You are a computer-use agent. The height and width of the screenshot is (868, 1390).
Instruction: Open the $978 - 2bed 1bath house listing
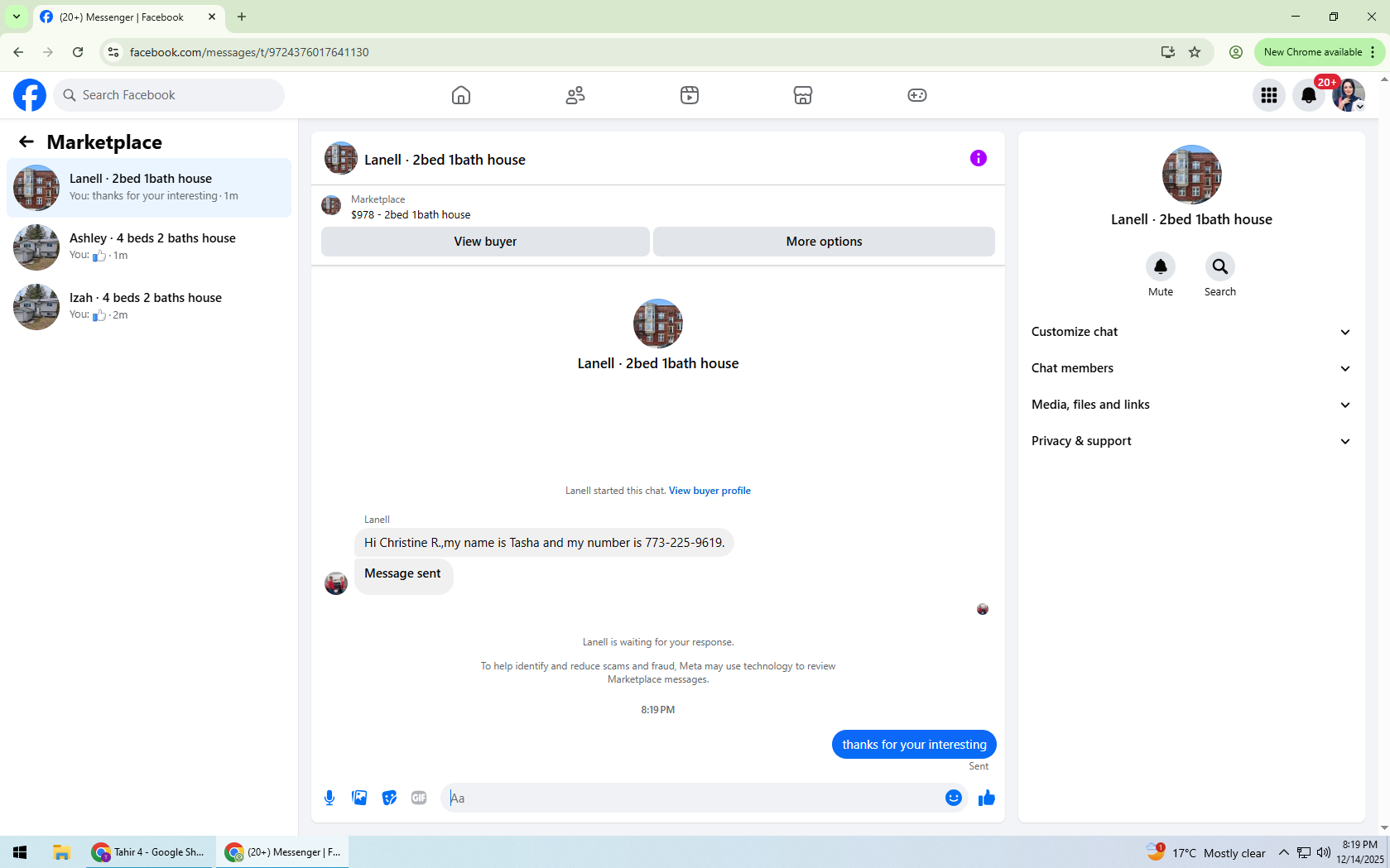point(411,214)
